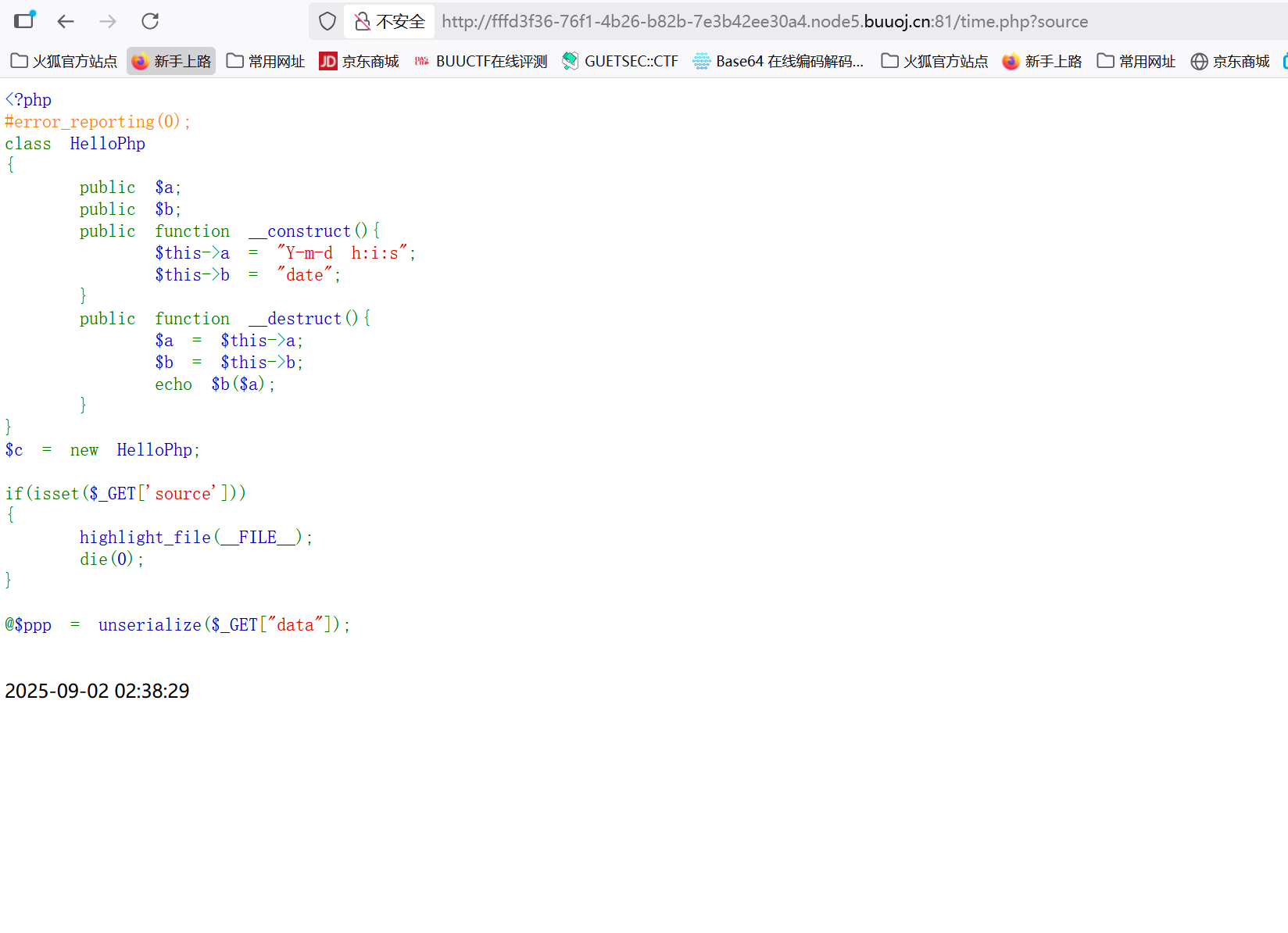Open GUETSEC::CTF bookmark
This screenshot has width=1288, height=933.
click(x=621, y=61)
